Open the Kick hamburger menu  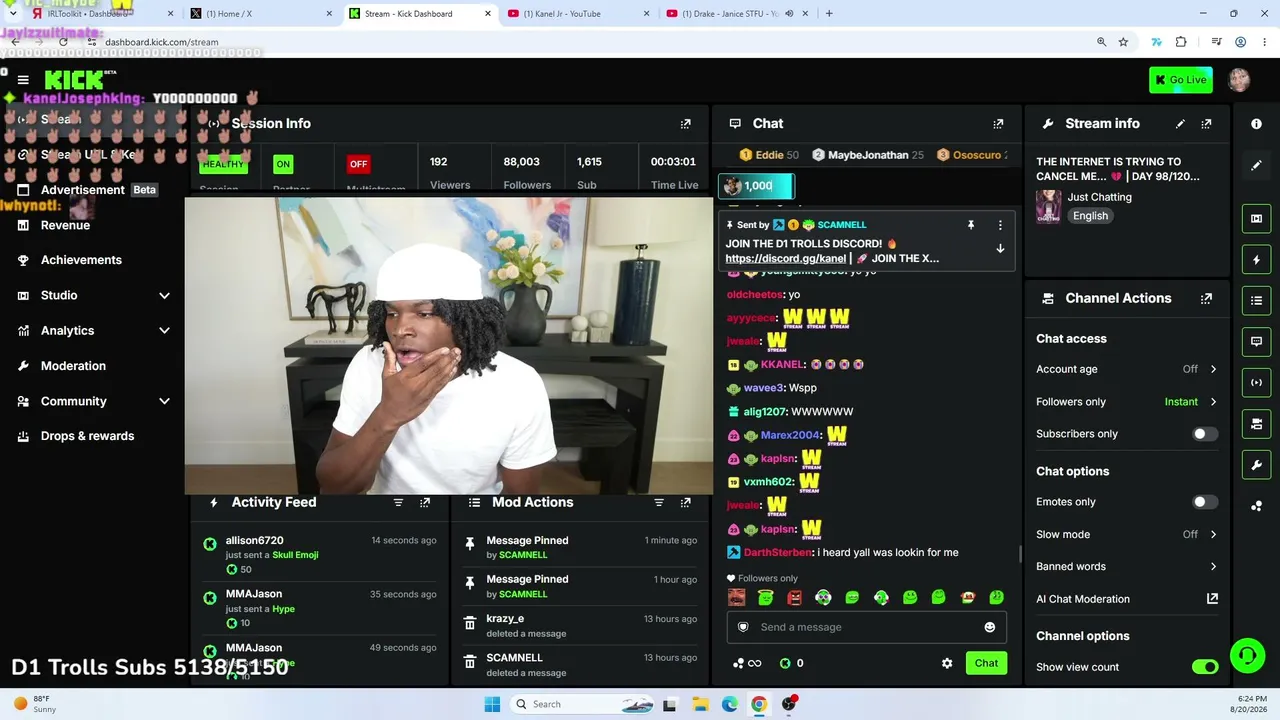coord(23,80)
